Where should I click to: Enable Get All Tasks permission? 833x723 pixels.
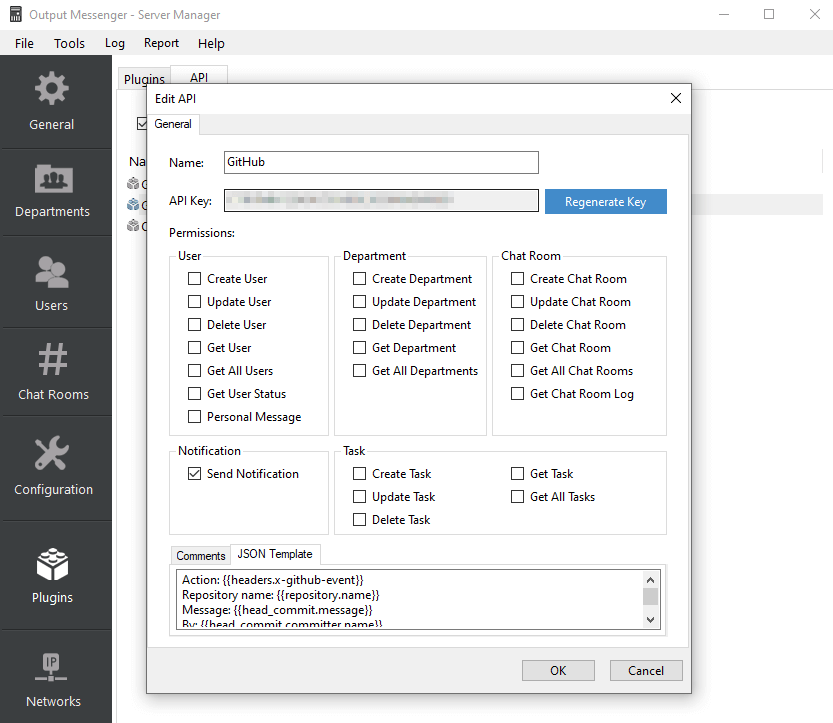[517, 497]
